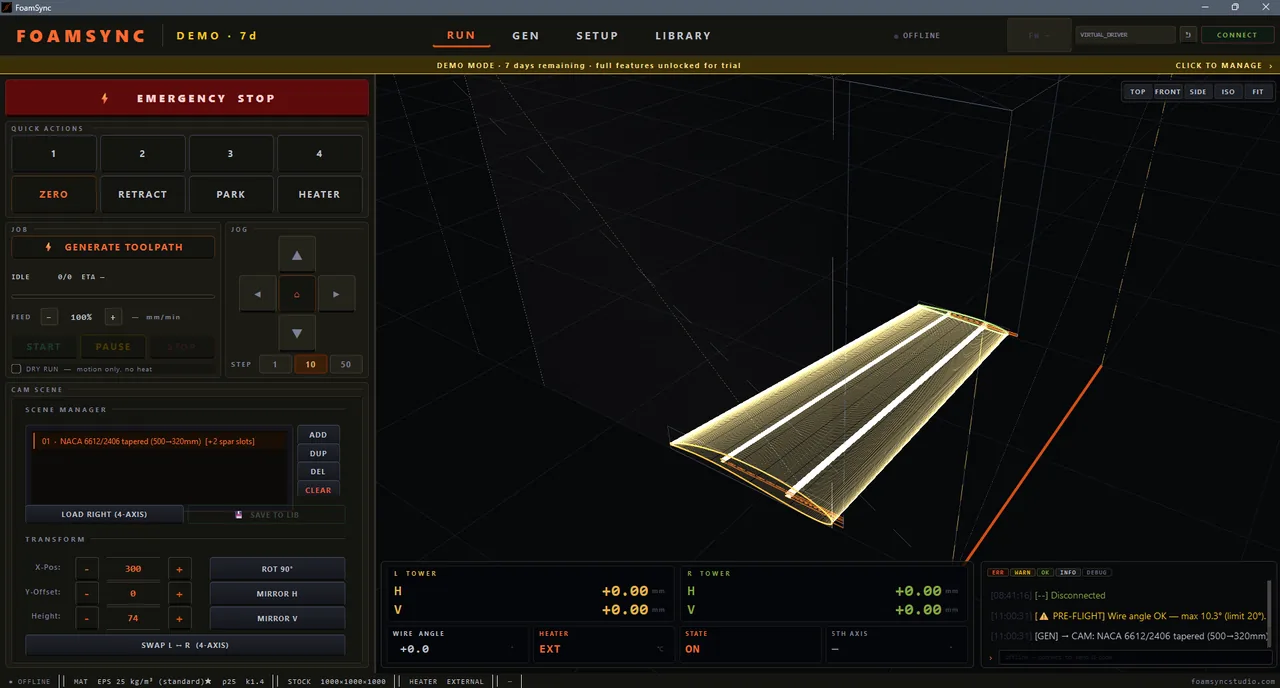Jog up with the up arrow

point(297,255)
